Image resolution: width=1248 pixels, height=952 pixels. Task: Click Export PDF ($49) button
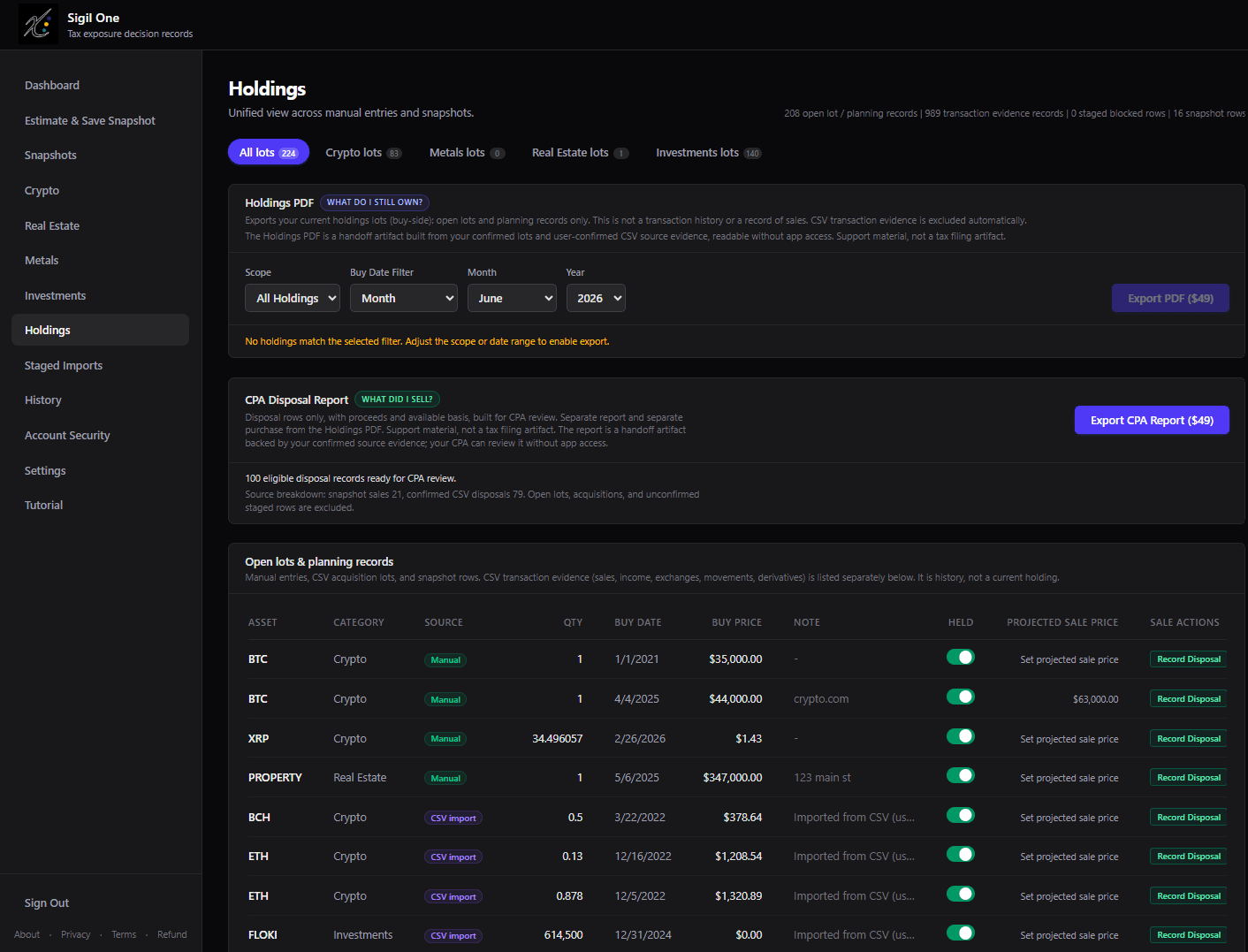pyautogui.click(x=1170, y=298)
